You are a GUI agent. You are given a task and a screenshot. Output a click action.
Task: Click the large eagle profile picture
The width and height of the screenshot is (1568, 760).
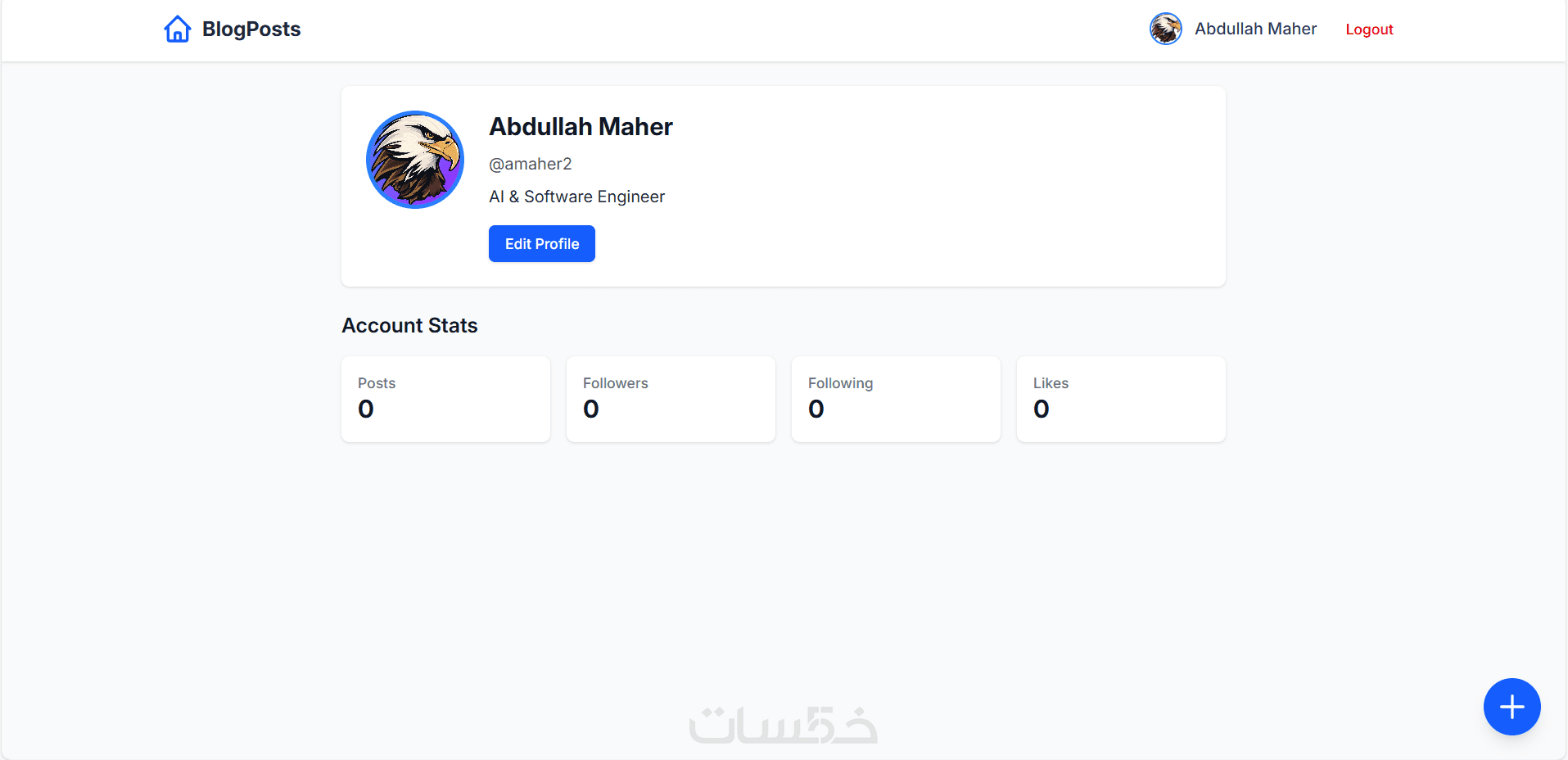pyautogui.click(x=415, y=160)
